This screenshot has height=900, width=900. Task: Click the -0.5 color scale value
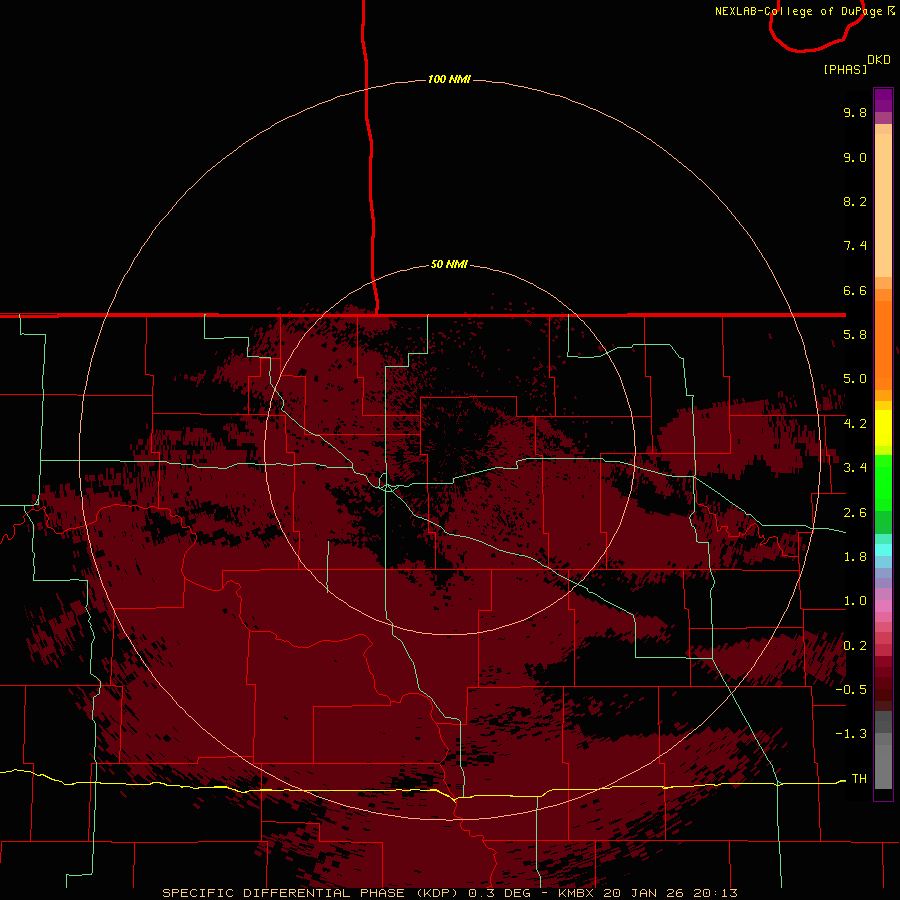pos(851,690)
